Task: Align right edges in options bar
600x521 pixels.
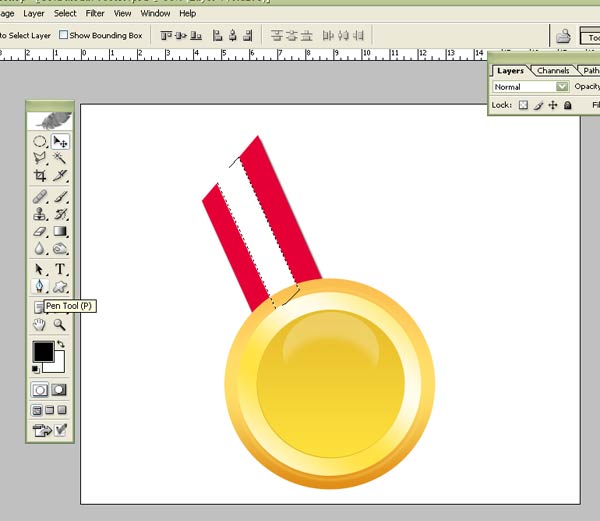Action: pyautogui.click(x=248, y=36)
